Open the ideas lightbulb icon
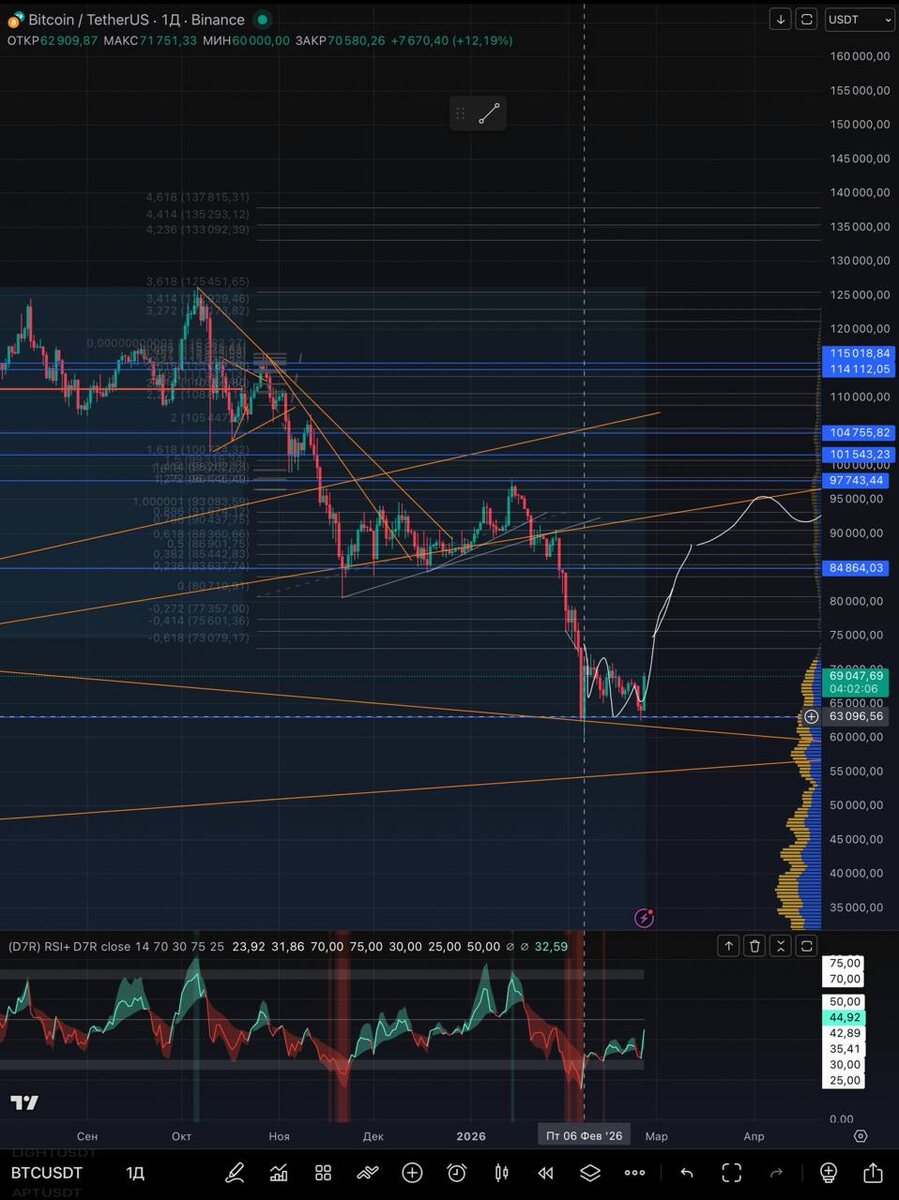 pyautogui.click(x=828, y=1172)
